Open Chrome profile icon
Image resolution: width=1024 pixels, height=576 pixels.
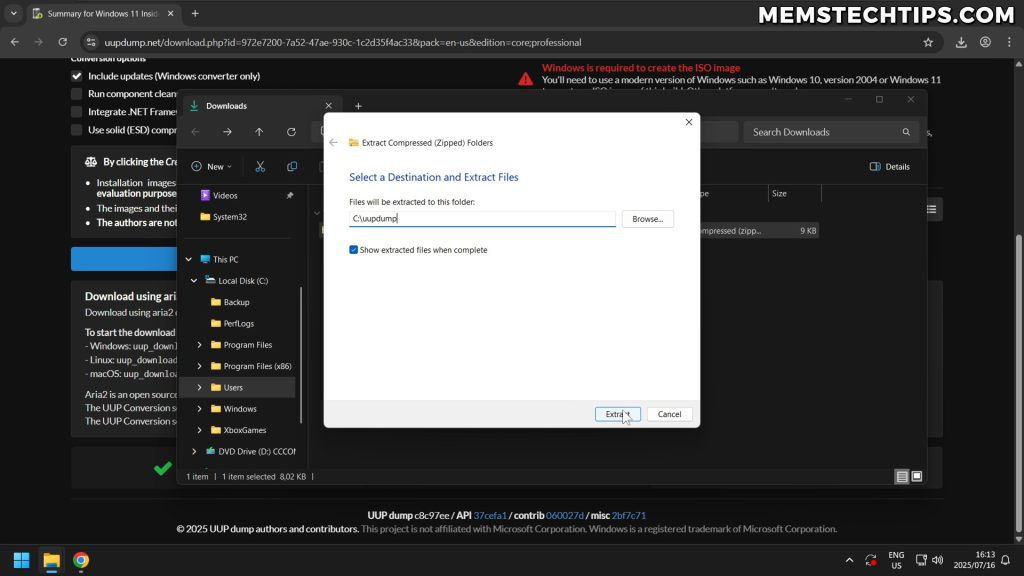985,42
